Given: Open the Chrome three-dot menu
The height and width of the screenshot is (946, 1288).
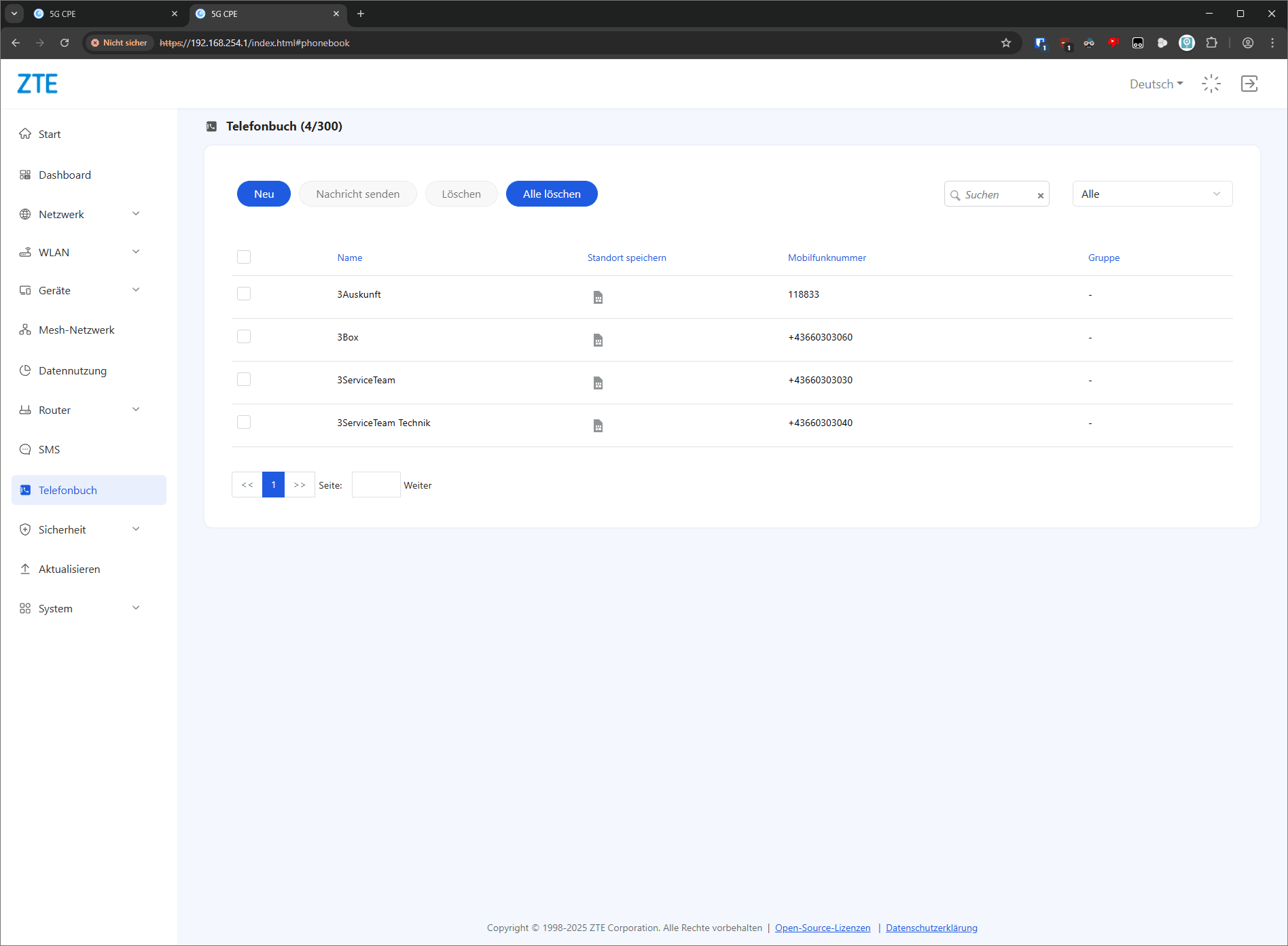Looking at the screenshot, I should tap(1272, 43).
